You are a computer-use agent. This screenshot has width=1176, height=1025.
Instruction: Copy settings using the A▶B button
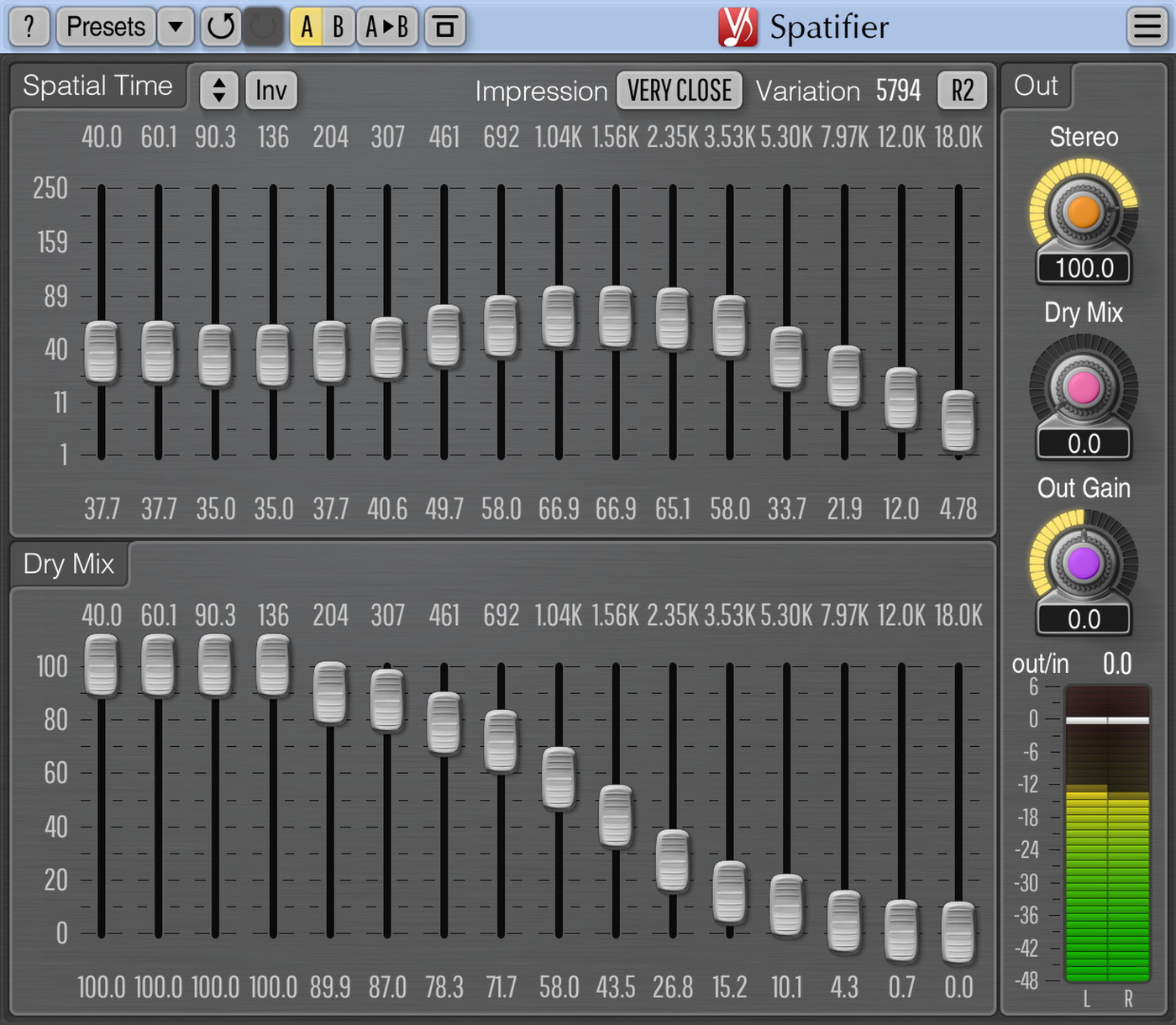(x=387, y=27)
